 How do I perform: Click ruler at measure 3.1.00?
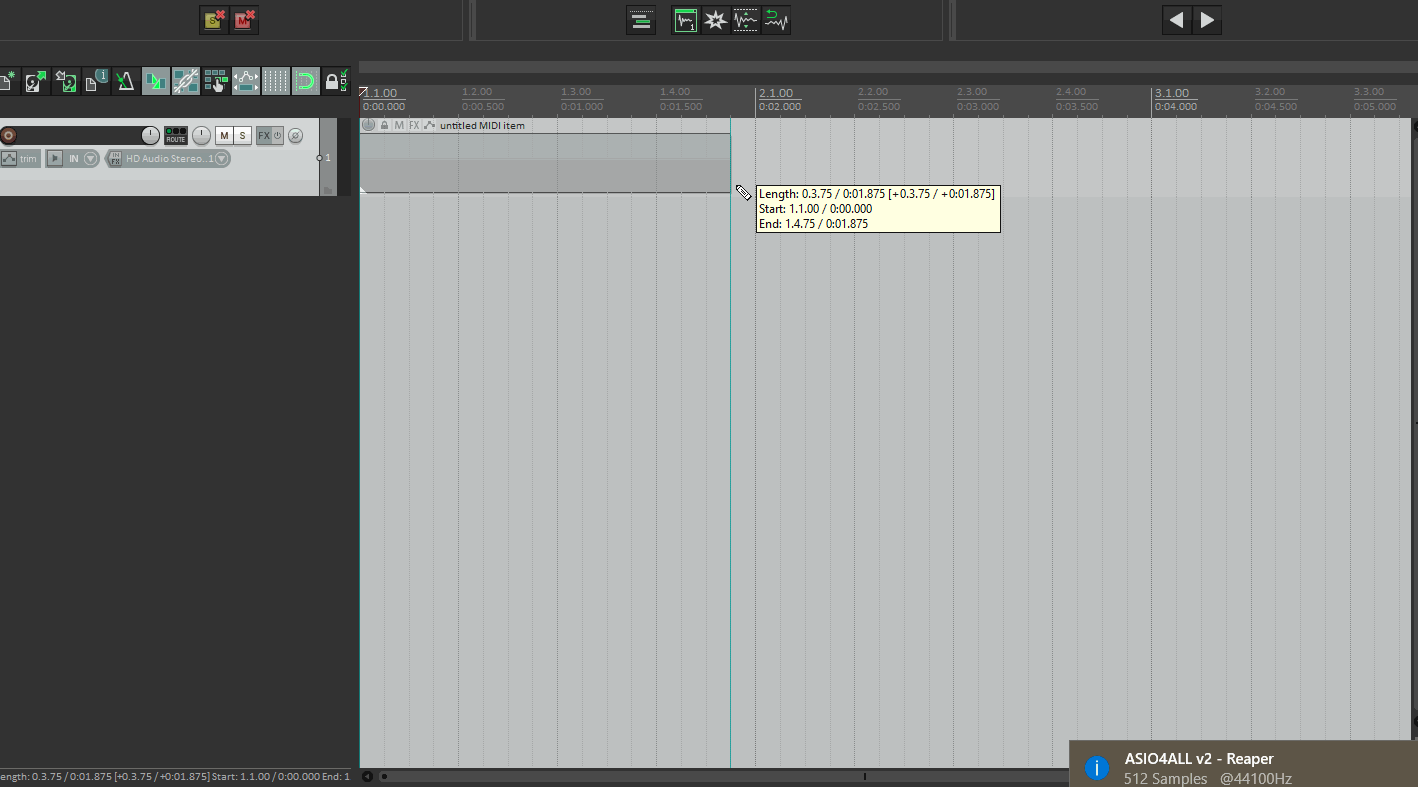click(1172, 93)
